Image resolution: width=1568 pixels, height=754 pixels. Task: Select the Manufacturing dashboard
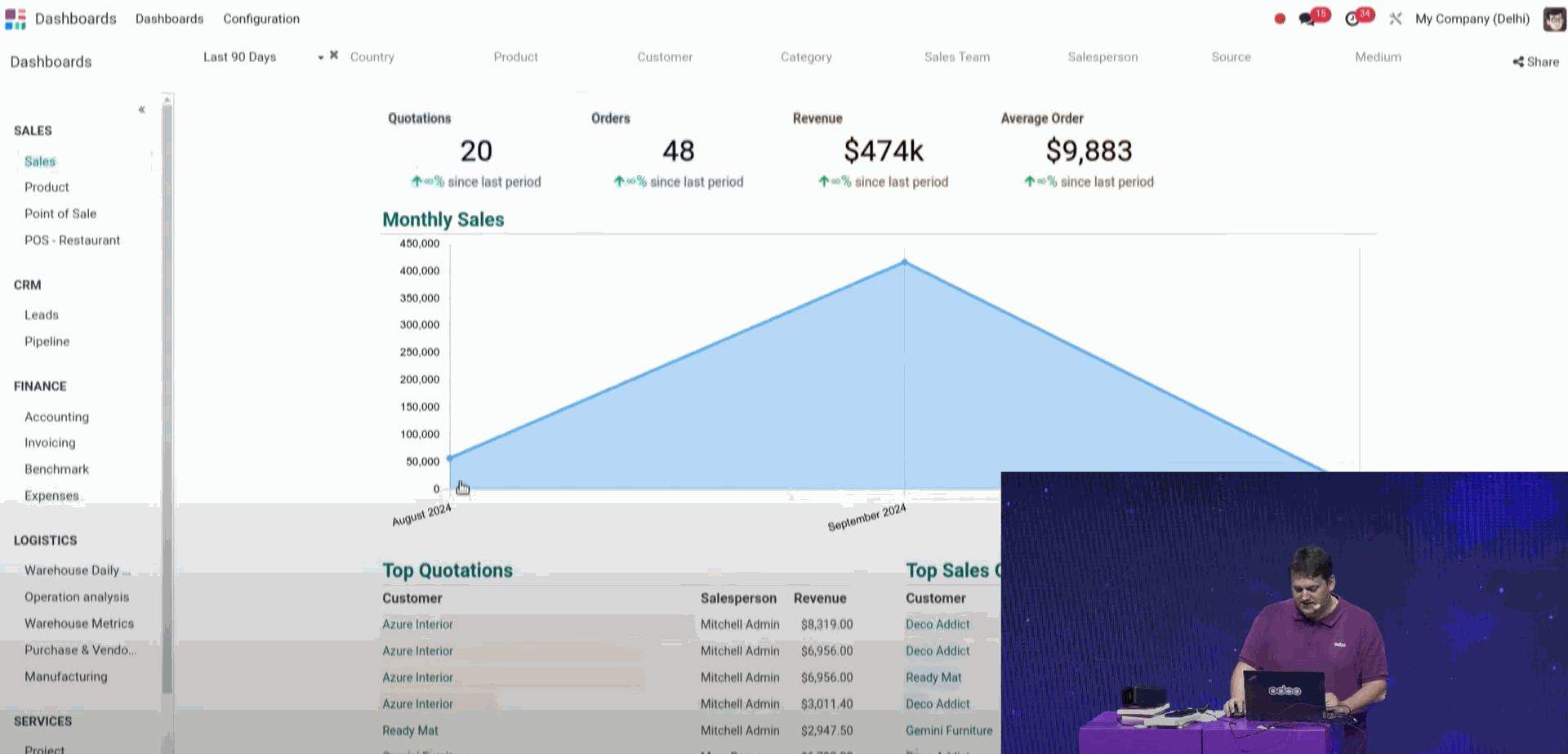(x=65, y=676)
